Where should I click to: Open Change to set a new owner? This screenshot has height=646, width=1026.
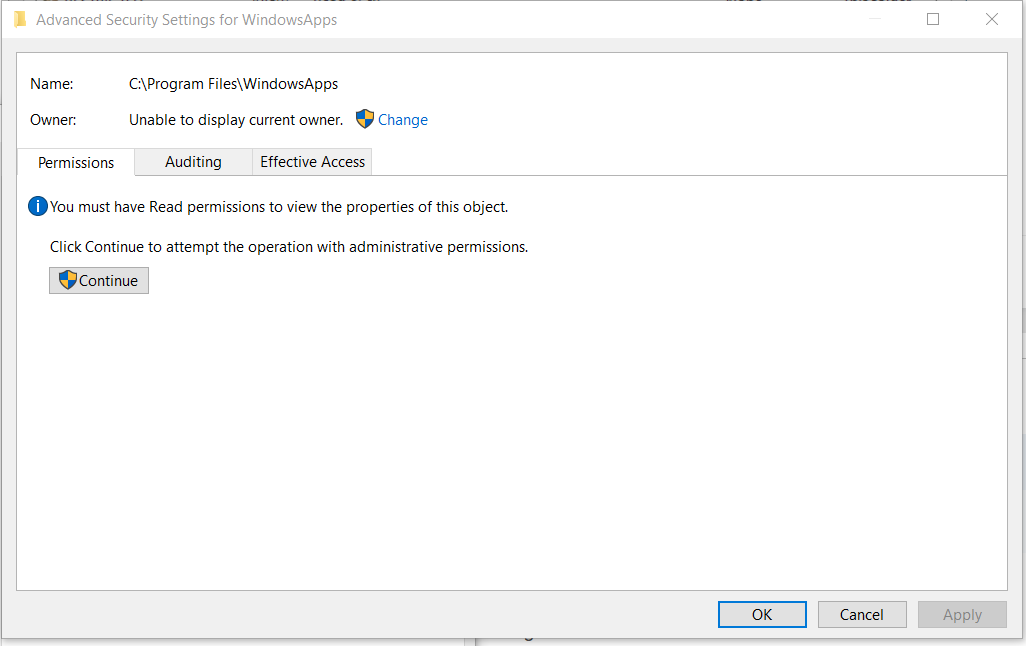(x=403, y=119)
